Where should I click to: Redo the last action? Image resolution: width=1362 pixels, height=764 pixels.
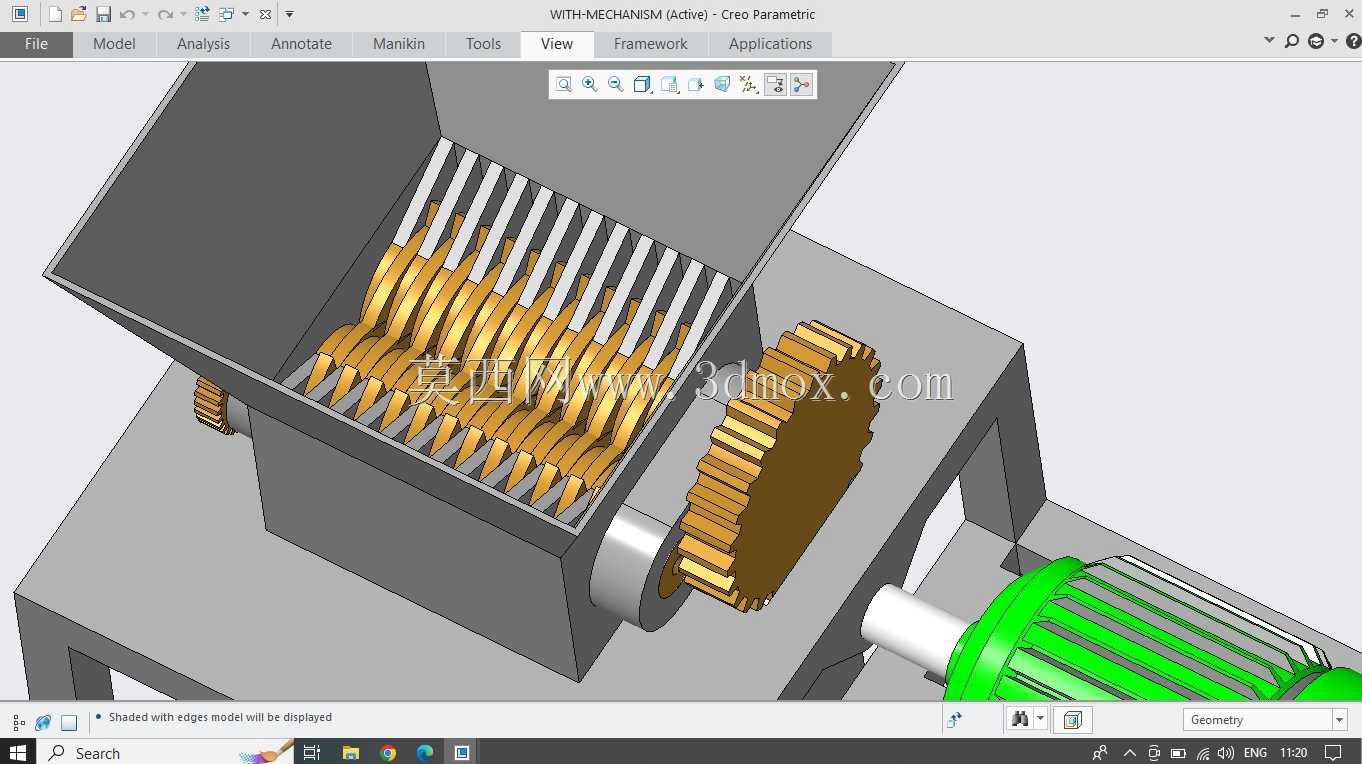click(165, 14)
